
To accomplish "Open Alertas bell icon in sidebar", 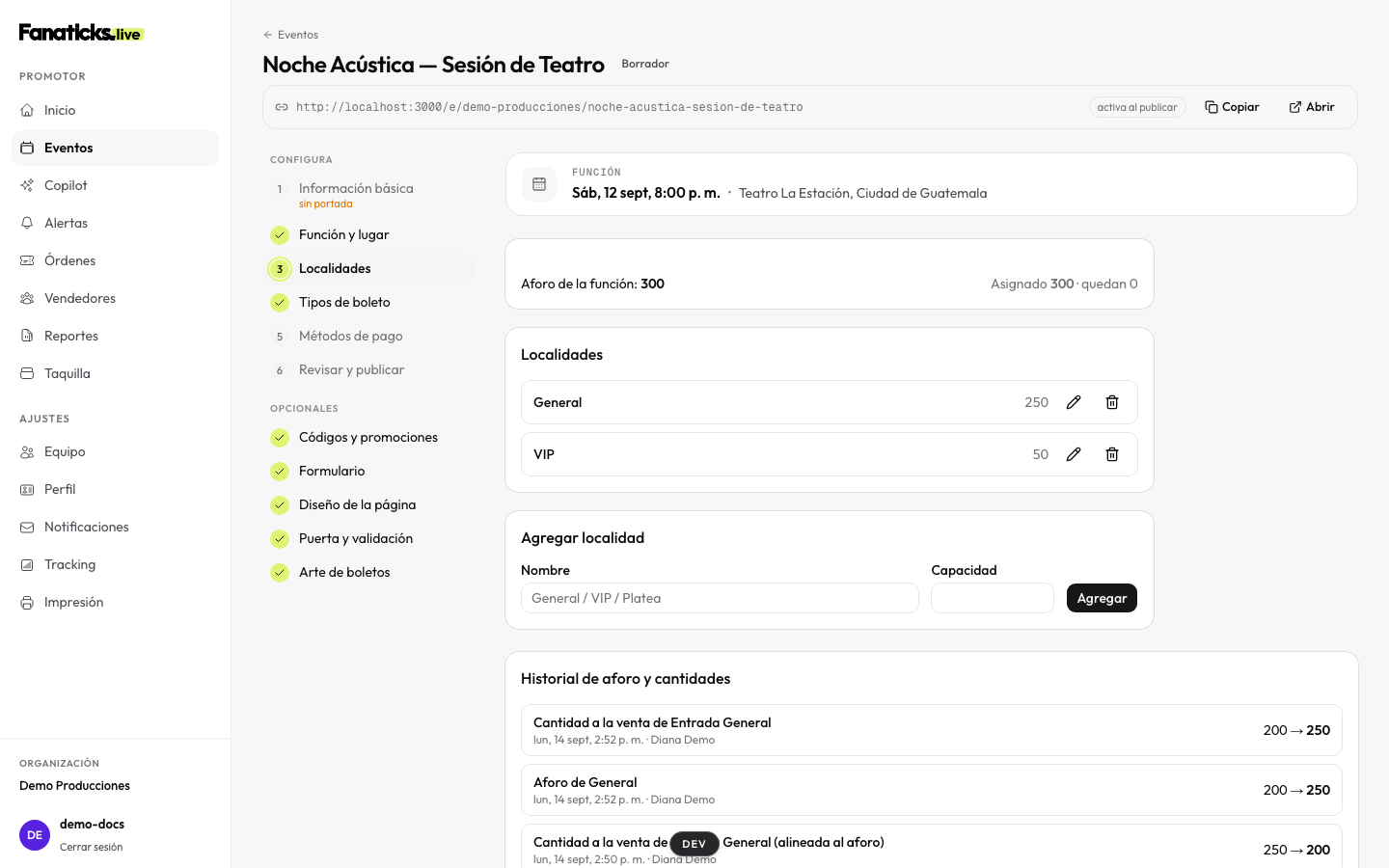I will pyautogui.click(x=27, y=223).
